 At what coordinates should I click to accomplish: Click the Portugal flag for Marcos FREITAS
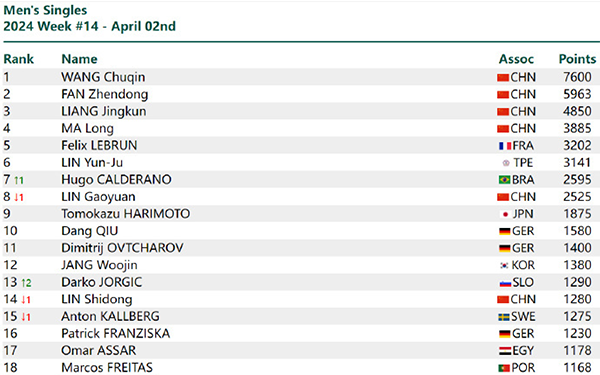[x=504, y=368]
